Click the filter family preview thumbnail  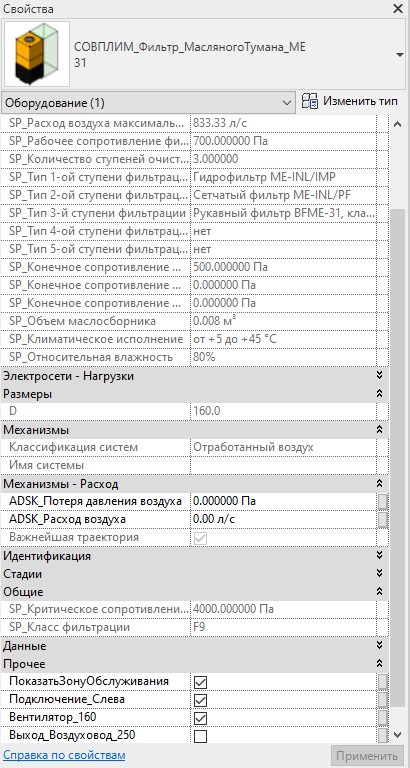[x=37, y=54]
